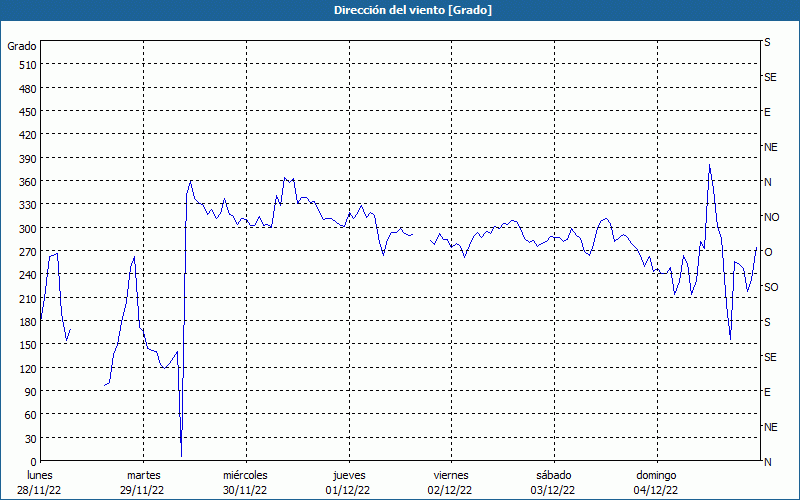
Task: Click the 270 degree axis label
Action: (x=28, y=252)
